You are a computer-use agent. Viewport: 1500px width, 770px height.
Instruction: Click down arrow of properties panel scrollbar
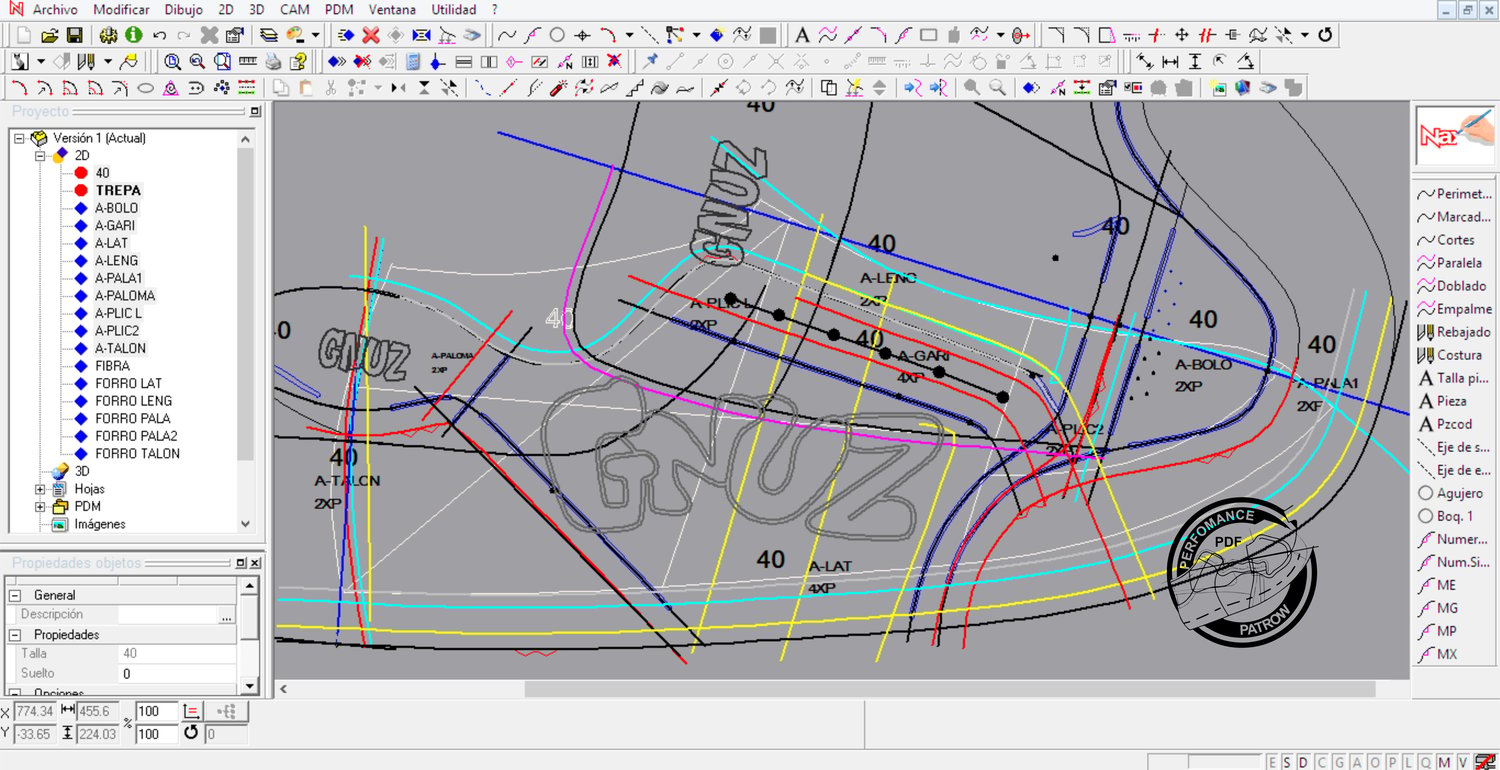click(250, 686)
